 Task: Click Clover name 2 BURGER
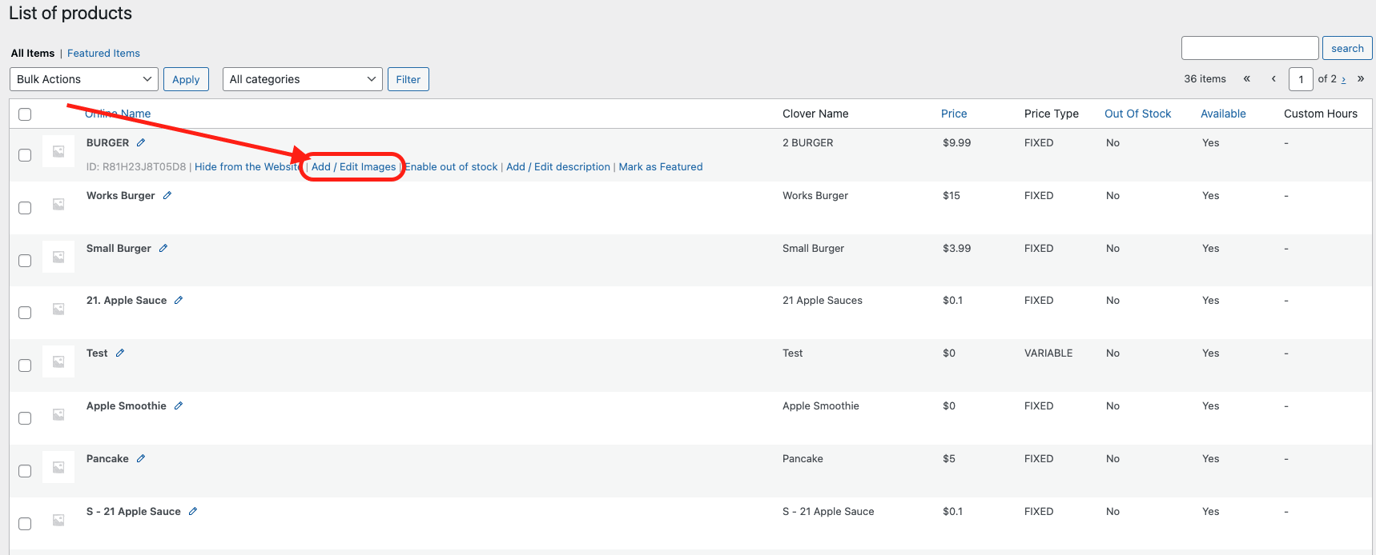(808, 143)
